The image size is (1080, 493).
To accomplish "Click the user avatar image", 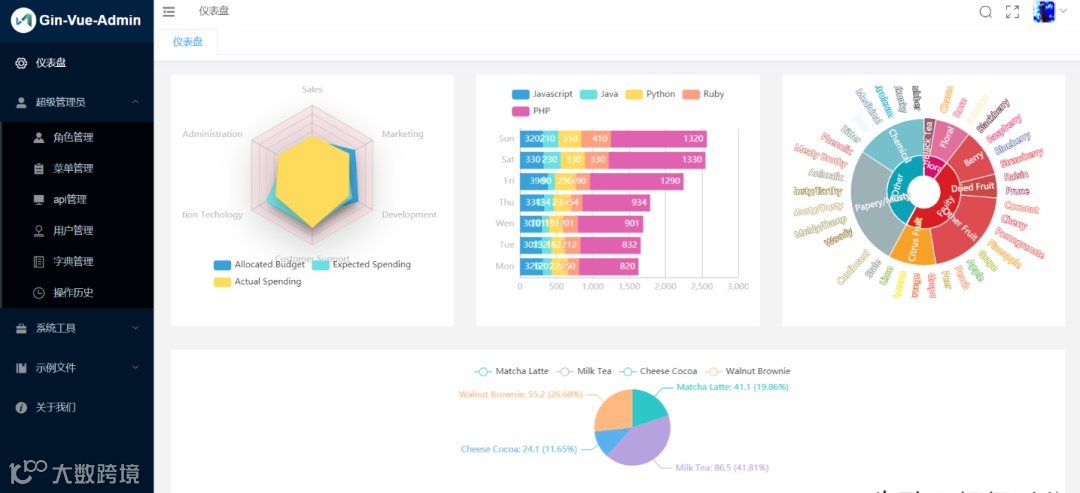I will point(1044,12).
